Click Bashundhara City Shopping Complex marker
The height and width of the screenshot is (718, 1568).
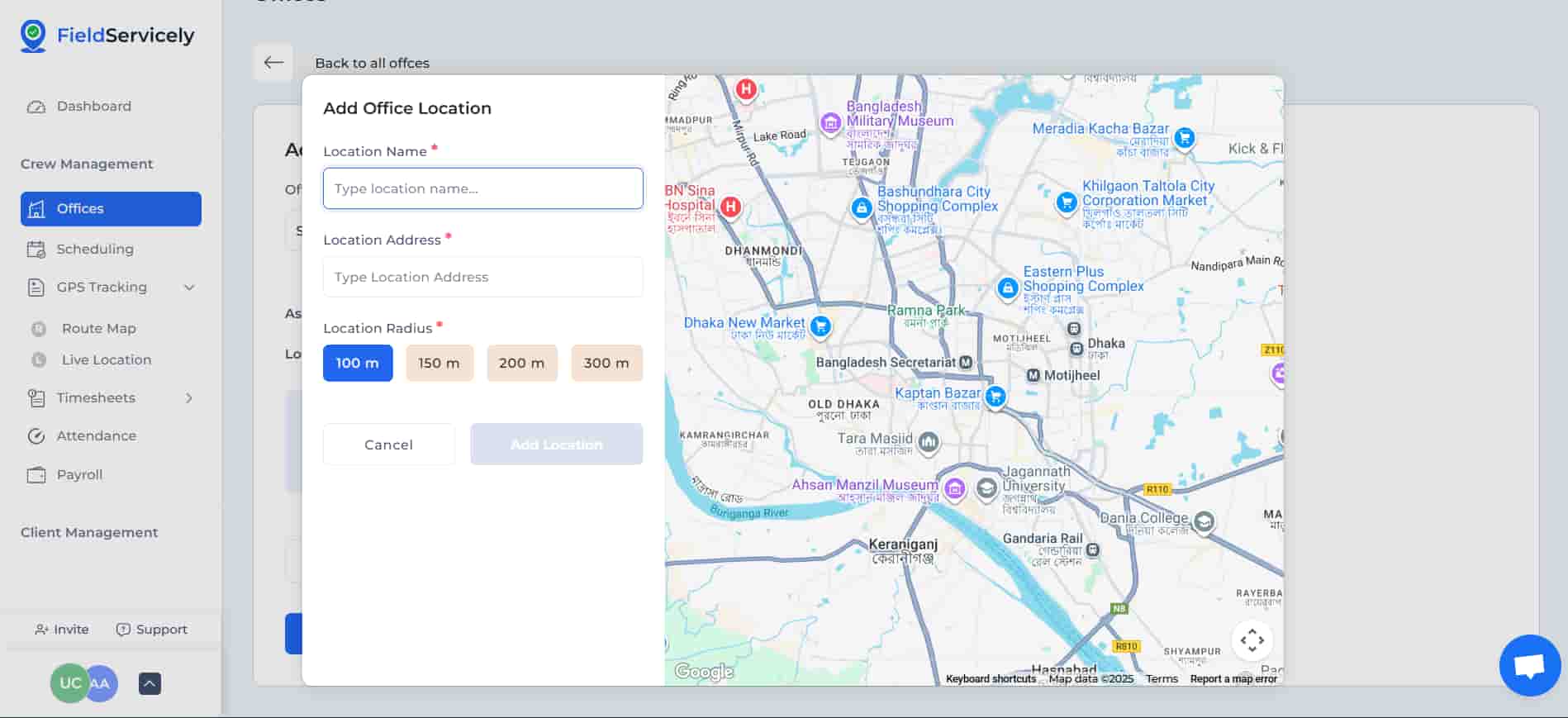pos(862,207)
